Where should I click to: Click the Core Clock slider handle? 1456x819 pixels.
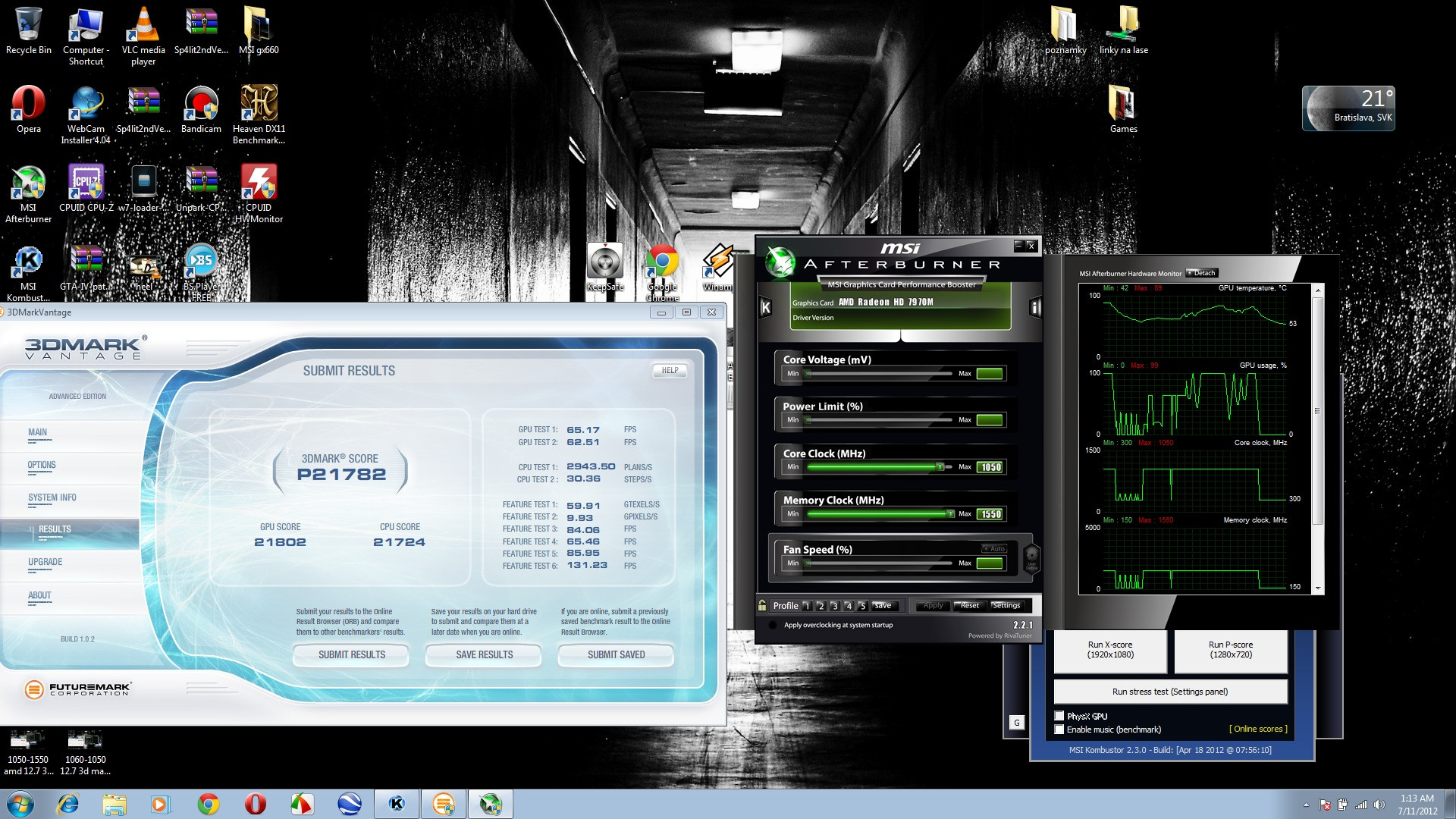point(940,467)
